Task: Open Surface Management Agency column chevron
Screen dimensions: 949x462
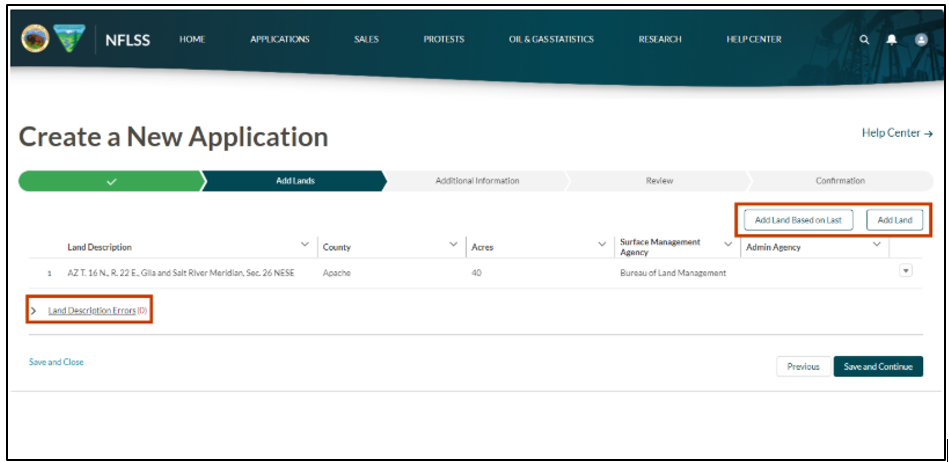Action: (728, 245)
